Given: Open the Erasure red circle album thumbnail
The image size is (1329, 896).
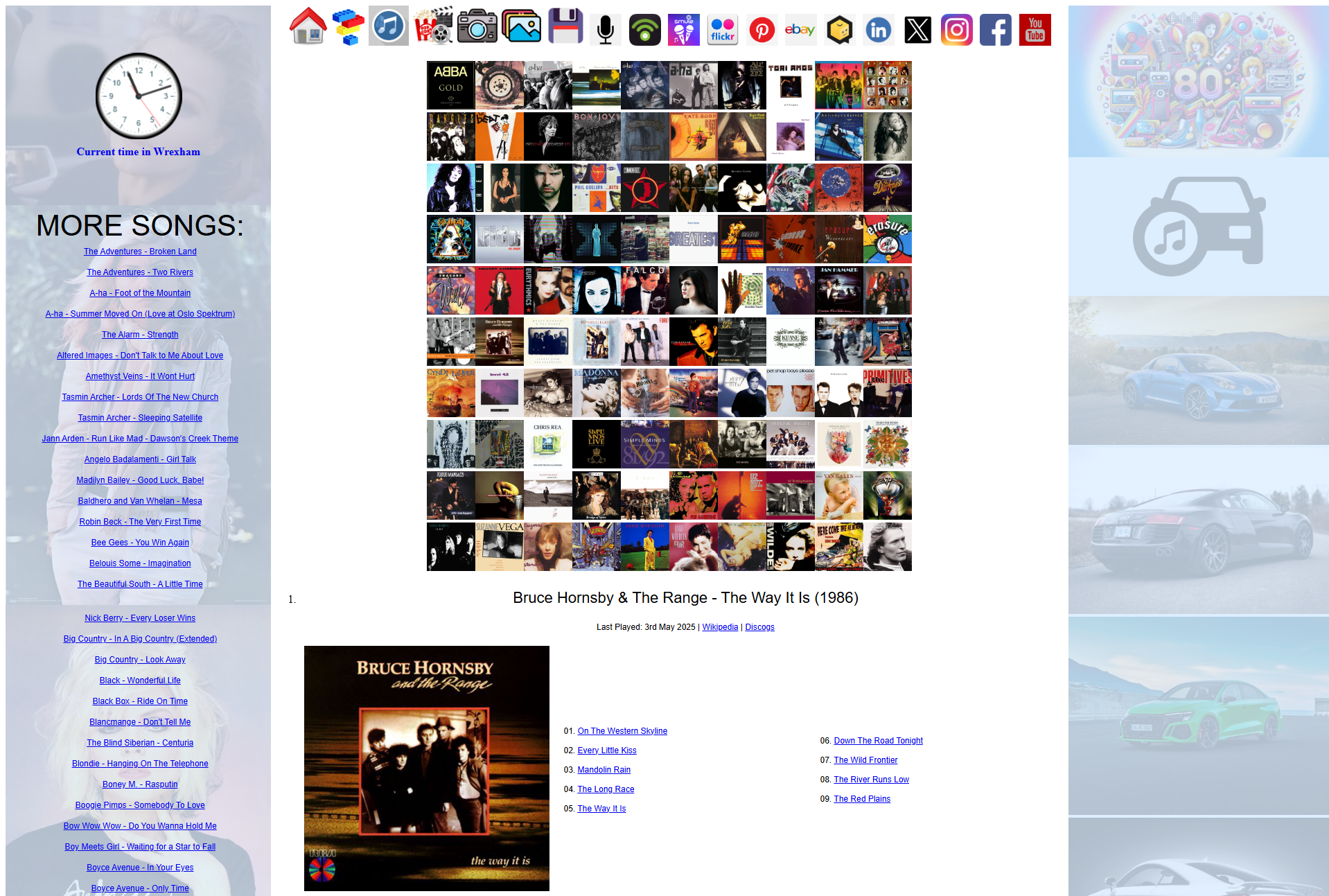Looking at the screenshot, I should click(x=888, y=239).
